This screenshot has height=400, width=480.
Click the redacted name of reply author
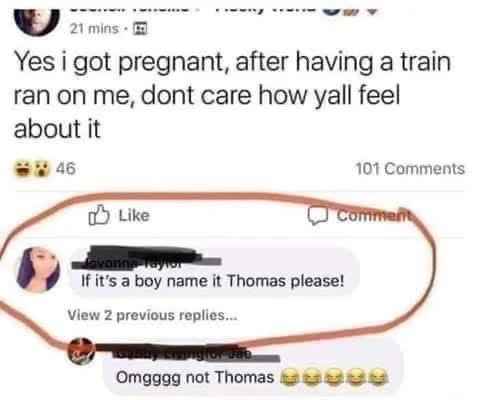coord(190,353)
